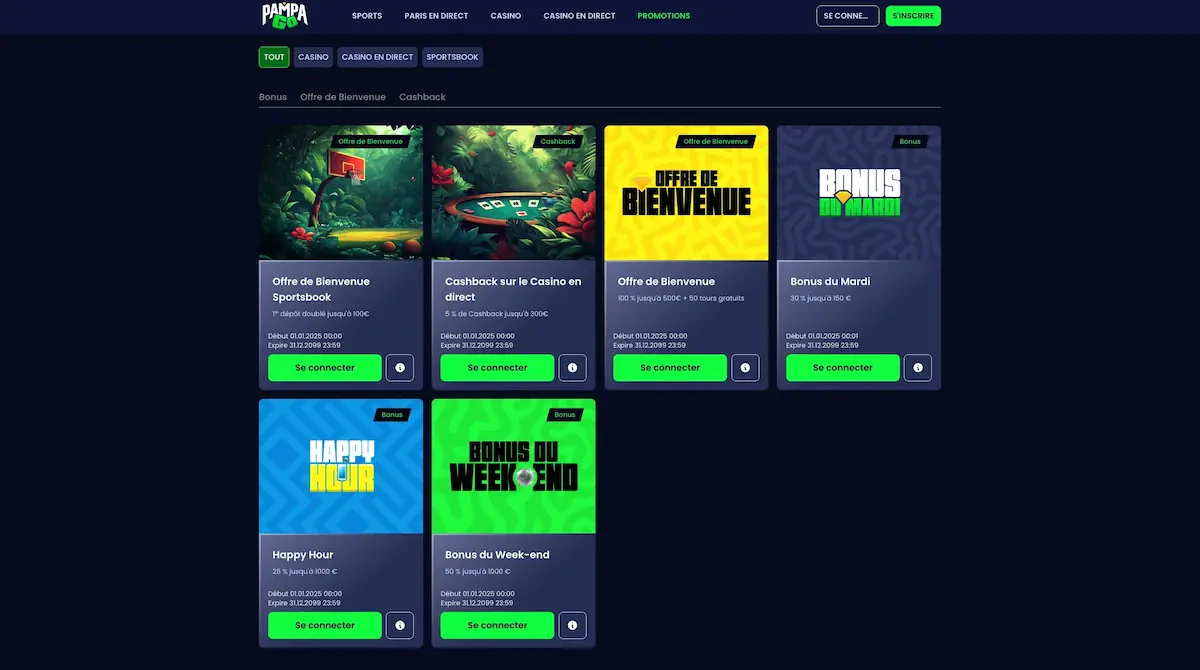Open info icon for Bonus du Week-end
The image size is (1200, 670).
572,625
